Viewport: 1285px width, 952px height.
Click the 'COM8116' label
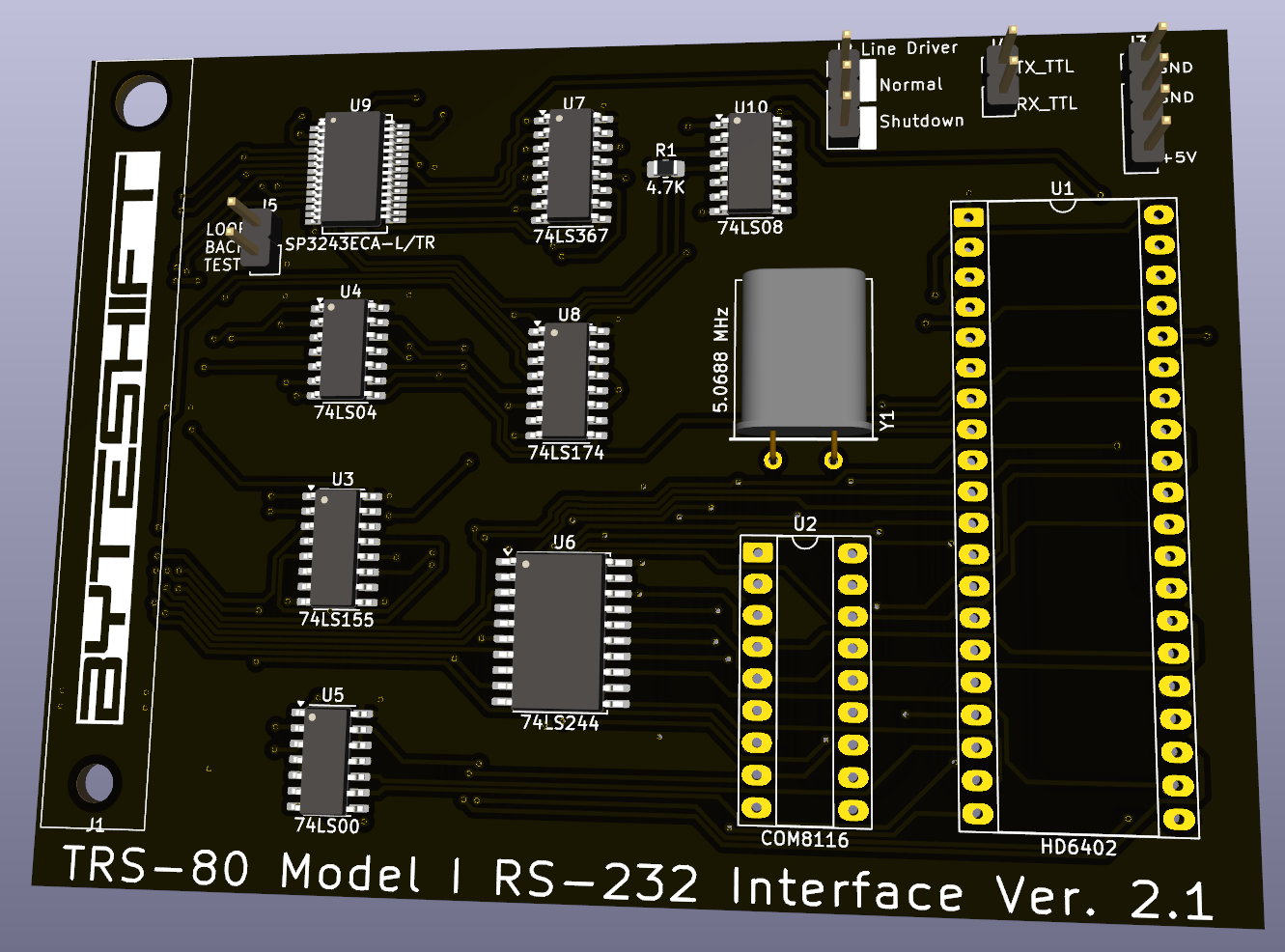(805, 839)
